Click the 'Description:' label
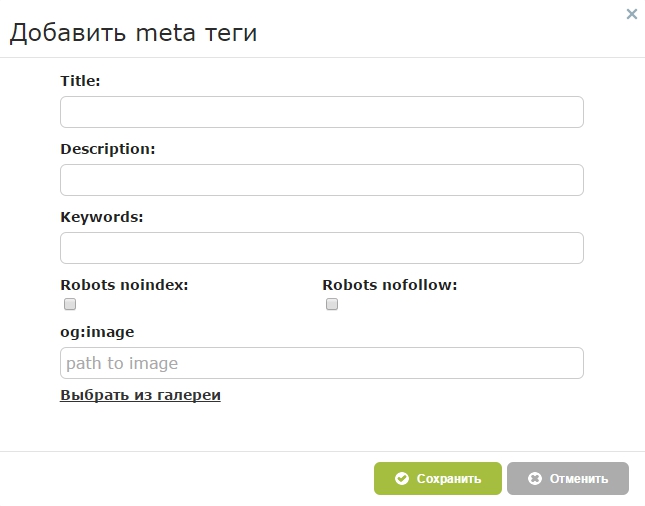 pos(108,149)
